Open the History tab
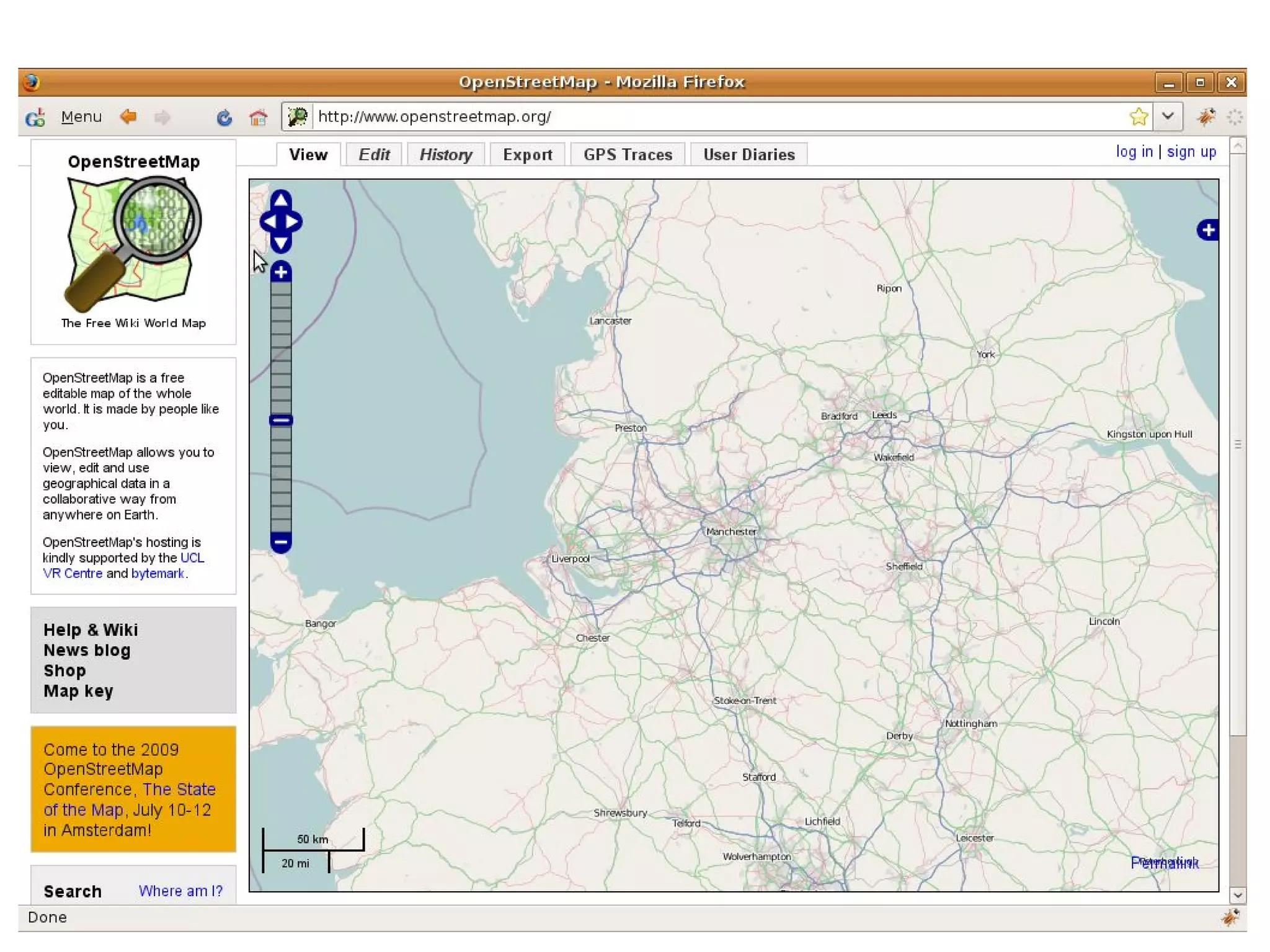 (x=446, y=154)
